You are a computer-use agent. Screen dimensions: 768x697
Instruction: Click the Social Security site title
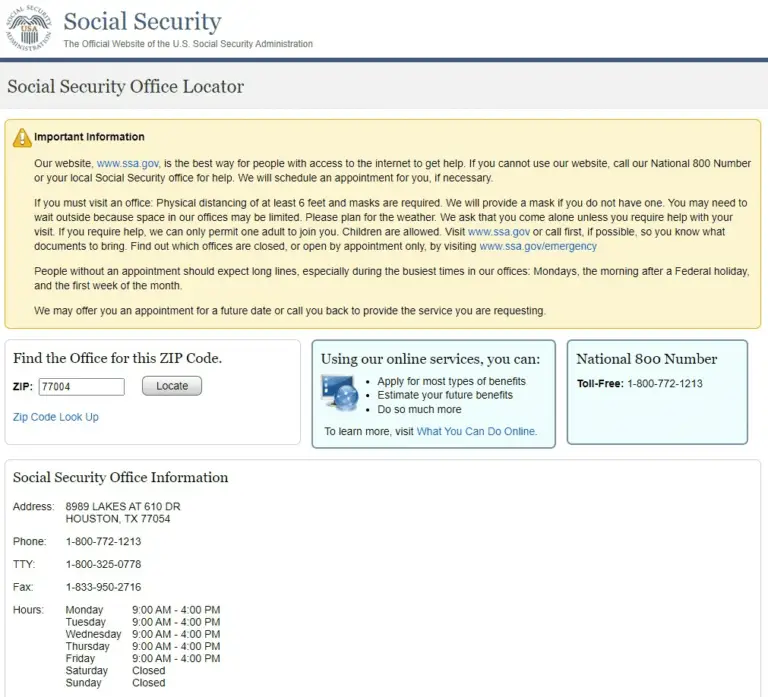click(x=143, y=22)
